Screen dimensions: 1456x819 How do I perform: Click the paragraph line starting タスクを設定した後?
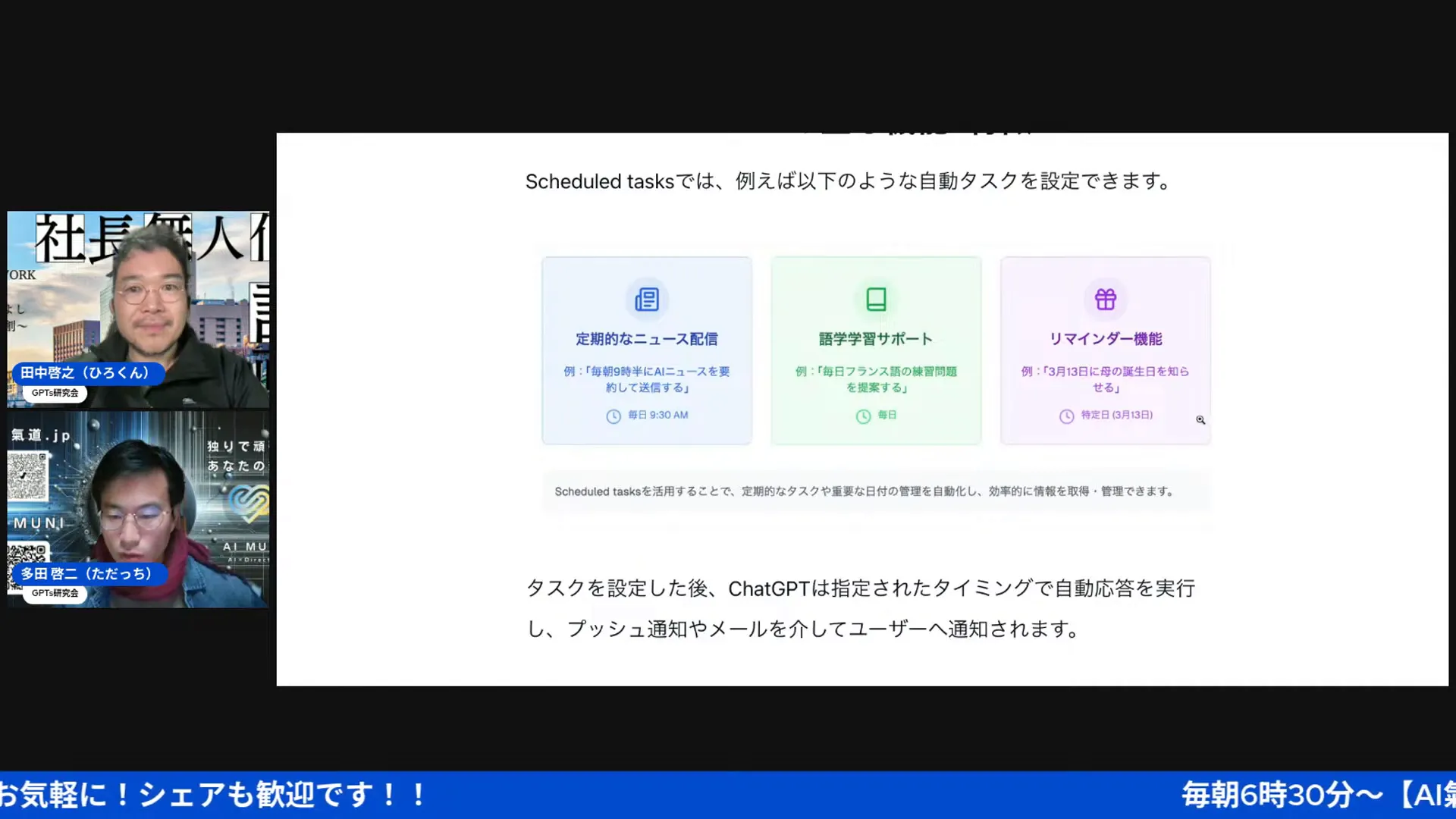coord(861,588)
